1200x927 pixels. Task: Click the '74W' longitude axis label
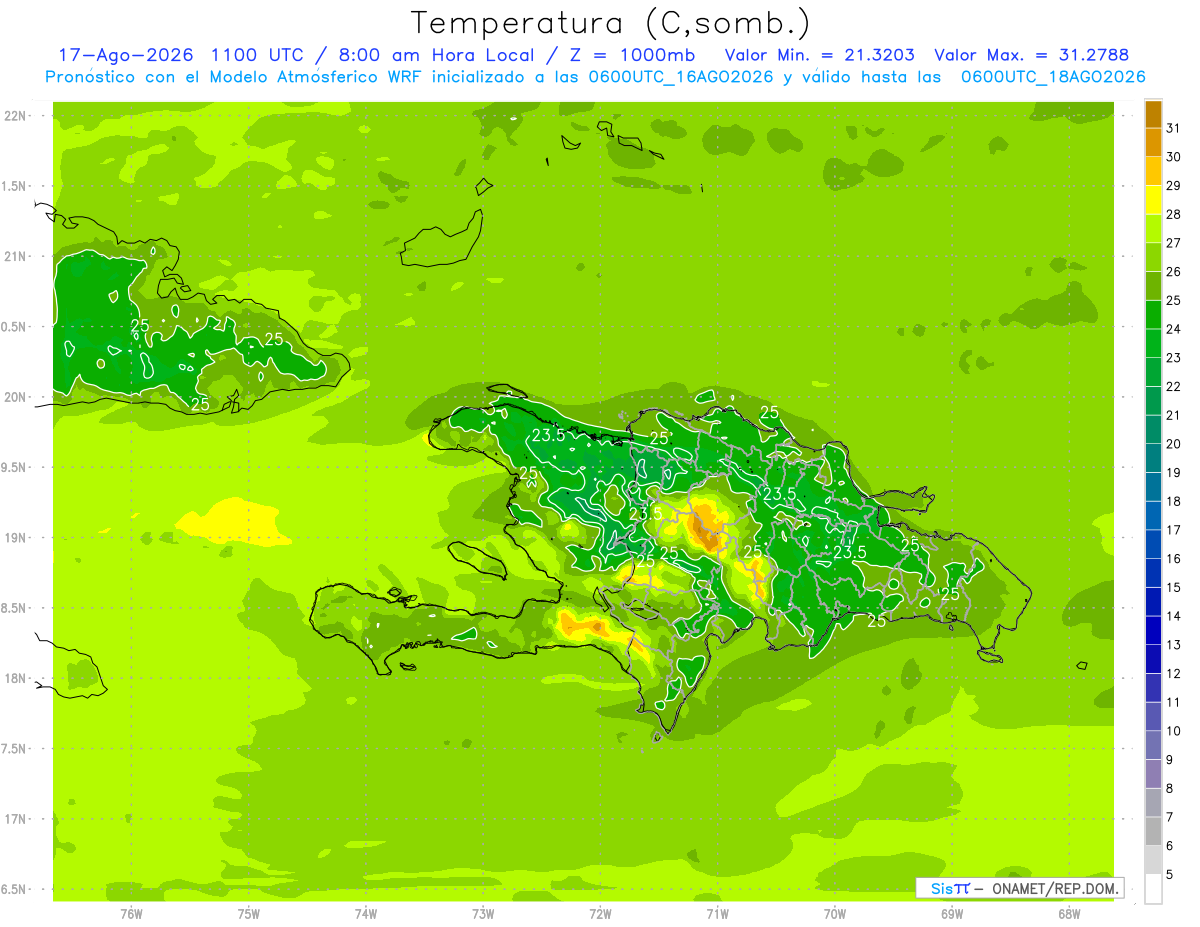[366, 913]
